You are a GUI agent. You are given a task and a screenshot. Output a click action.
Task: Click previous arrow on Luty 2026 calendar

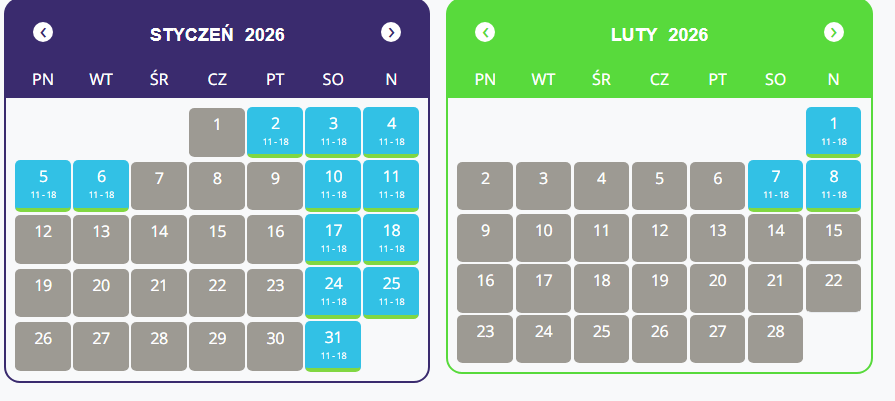[485, 33]
